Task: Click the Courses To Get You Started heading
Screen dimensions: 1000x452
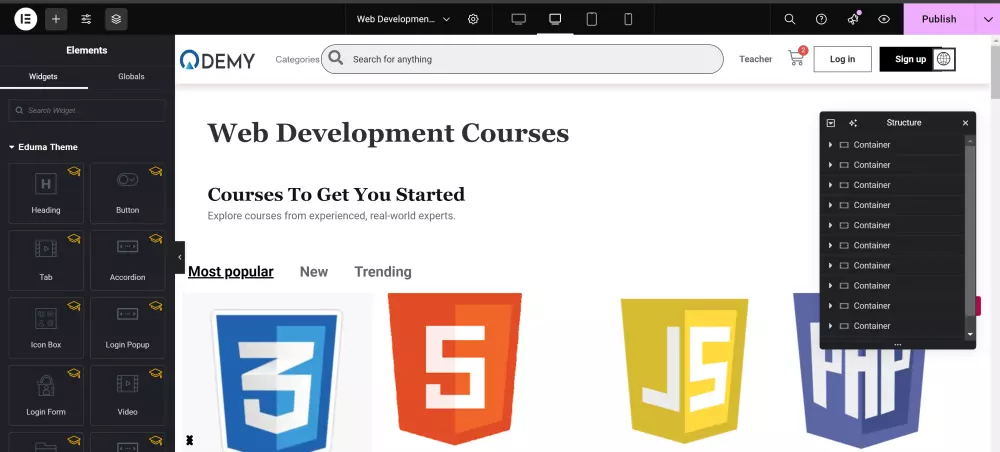Action: (x=336, y=194)
